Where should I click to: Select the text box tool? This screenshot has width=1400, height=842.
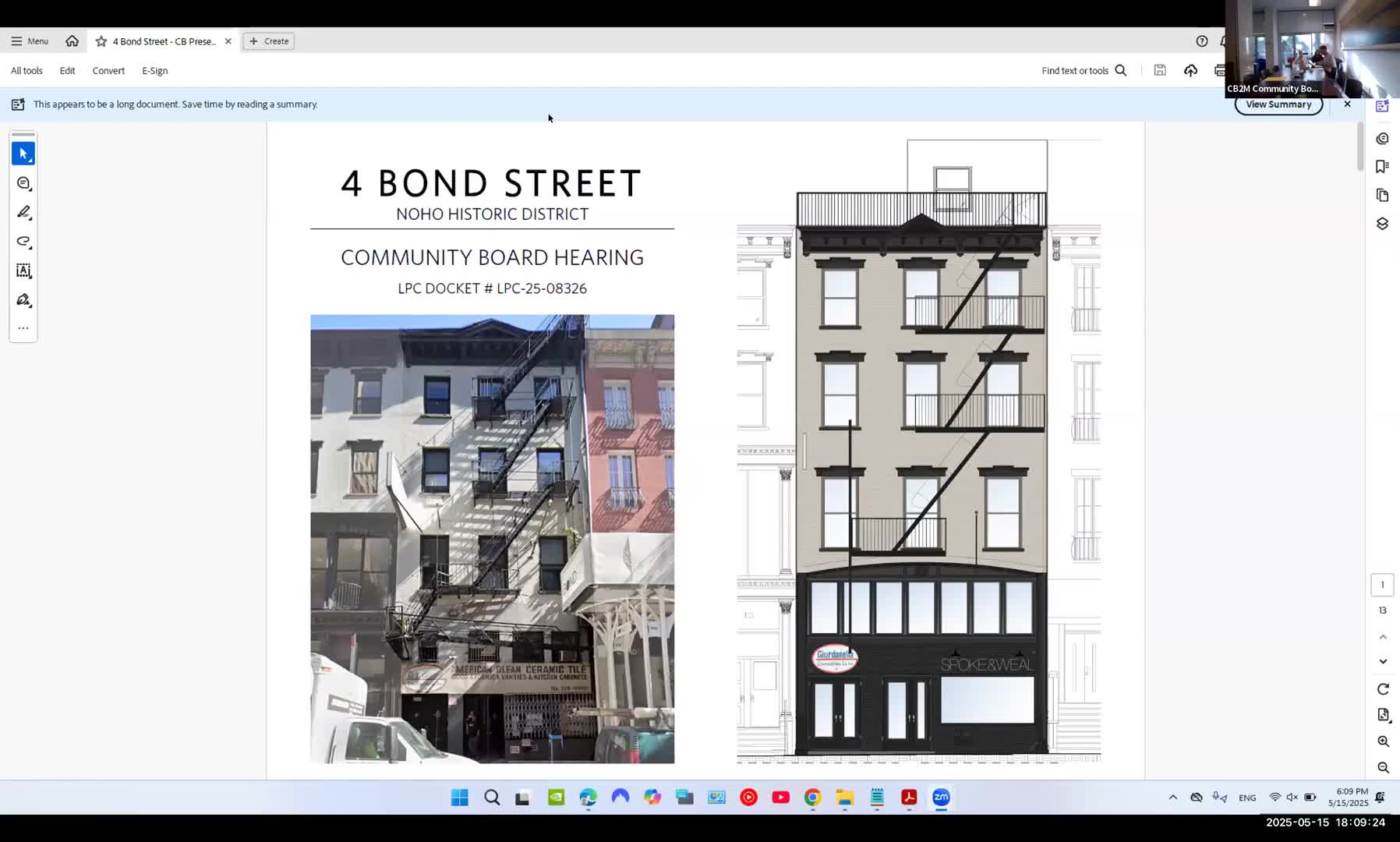pos(23,271)
